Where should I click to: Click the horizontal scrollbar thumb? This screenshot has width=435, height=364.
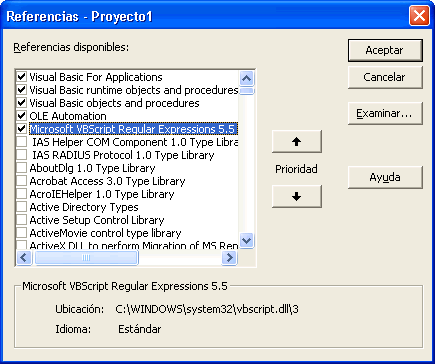pos(86,258)
